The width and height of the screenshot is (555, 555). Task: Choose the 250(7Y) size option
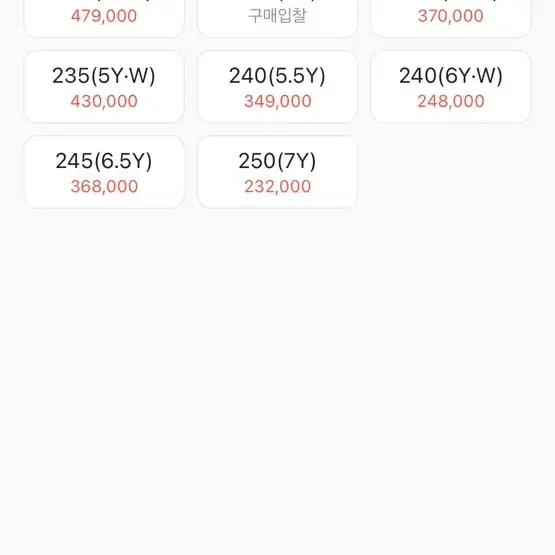[x=277, y=172]
